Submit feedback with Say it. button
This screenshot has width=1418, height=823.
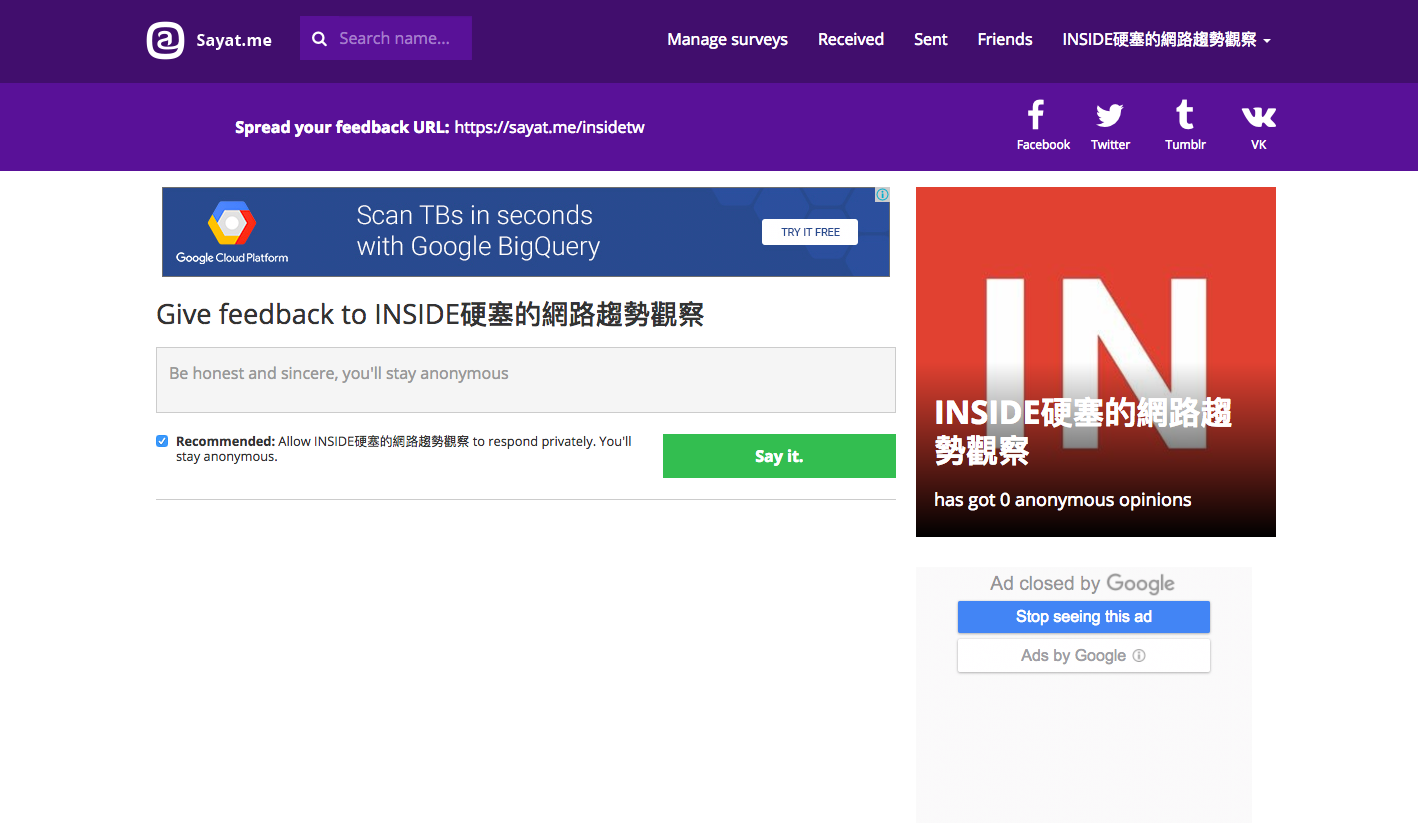click(779, 456)
